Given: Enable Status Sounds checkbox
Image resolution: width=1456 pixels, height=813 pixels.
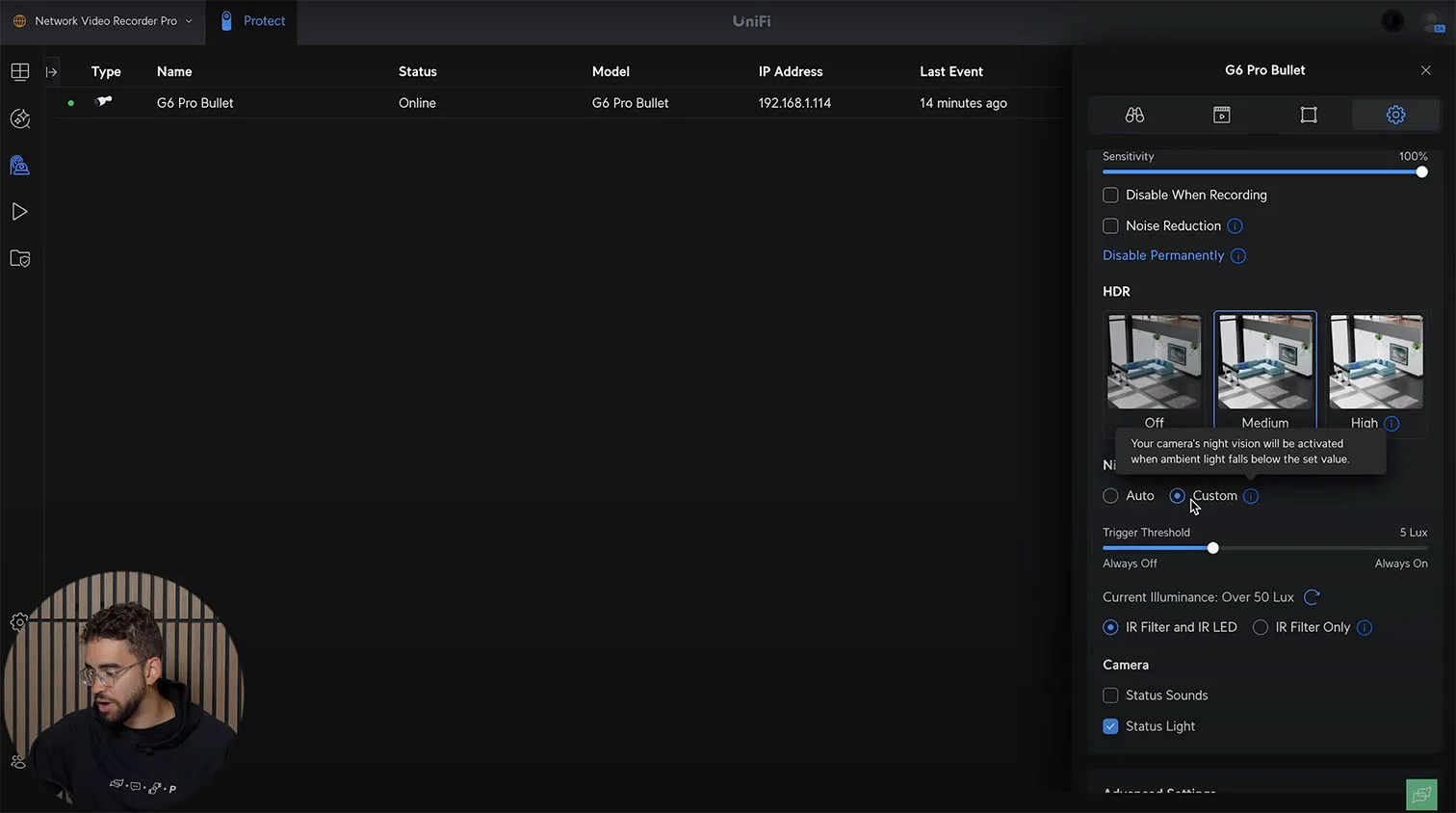Looking at the screenshot, I should coord(1110,695).
